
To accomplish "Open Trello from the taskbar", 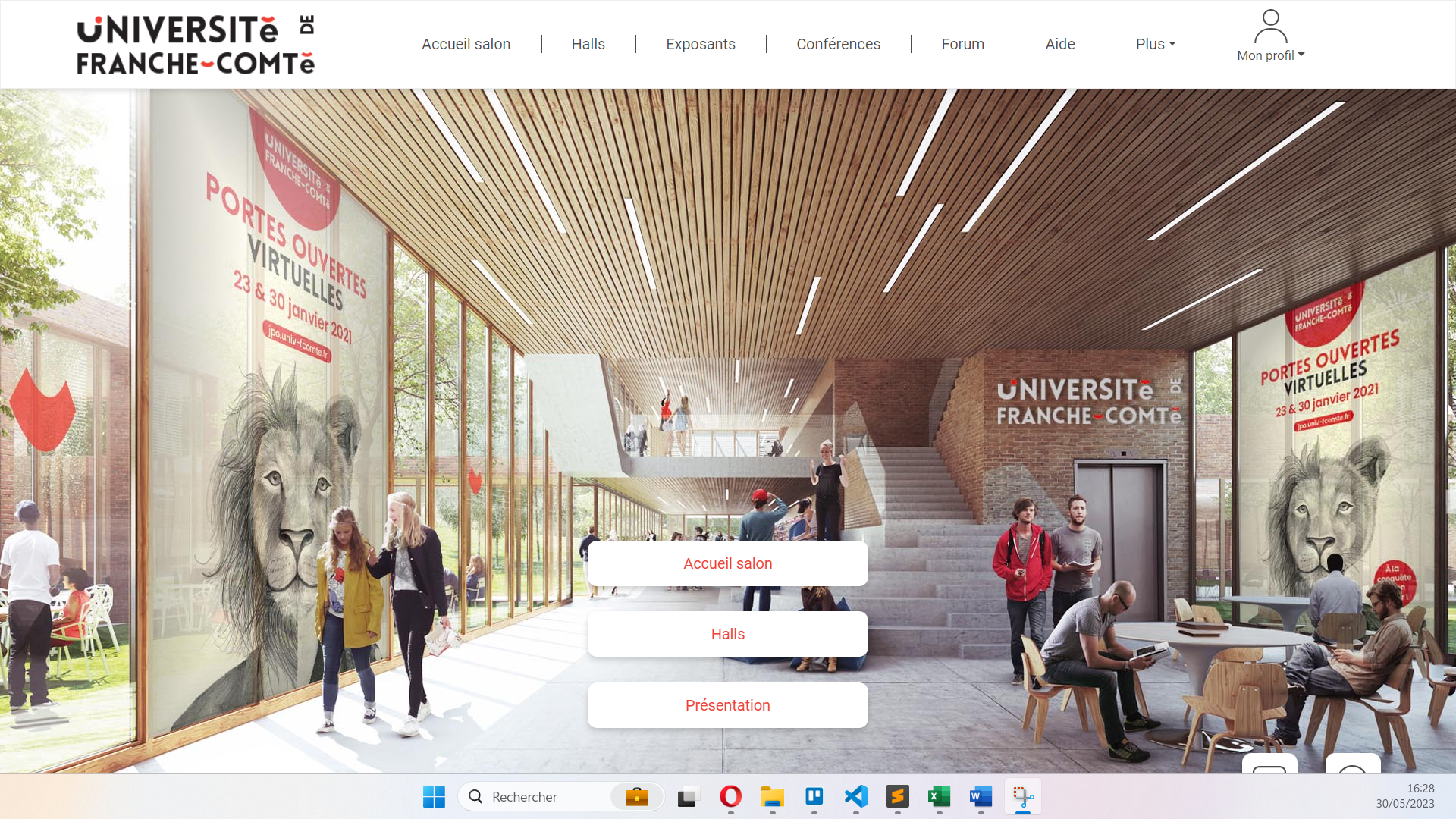I will (x=814, y=796).
